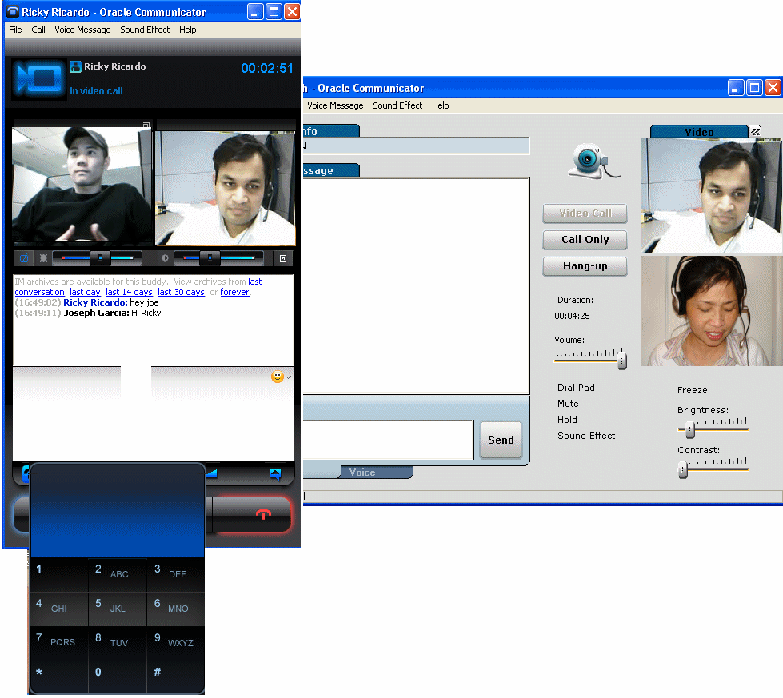783x698 pixels.
Task: Open the forever archive link
Action: coord(235,292)
